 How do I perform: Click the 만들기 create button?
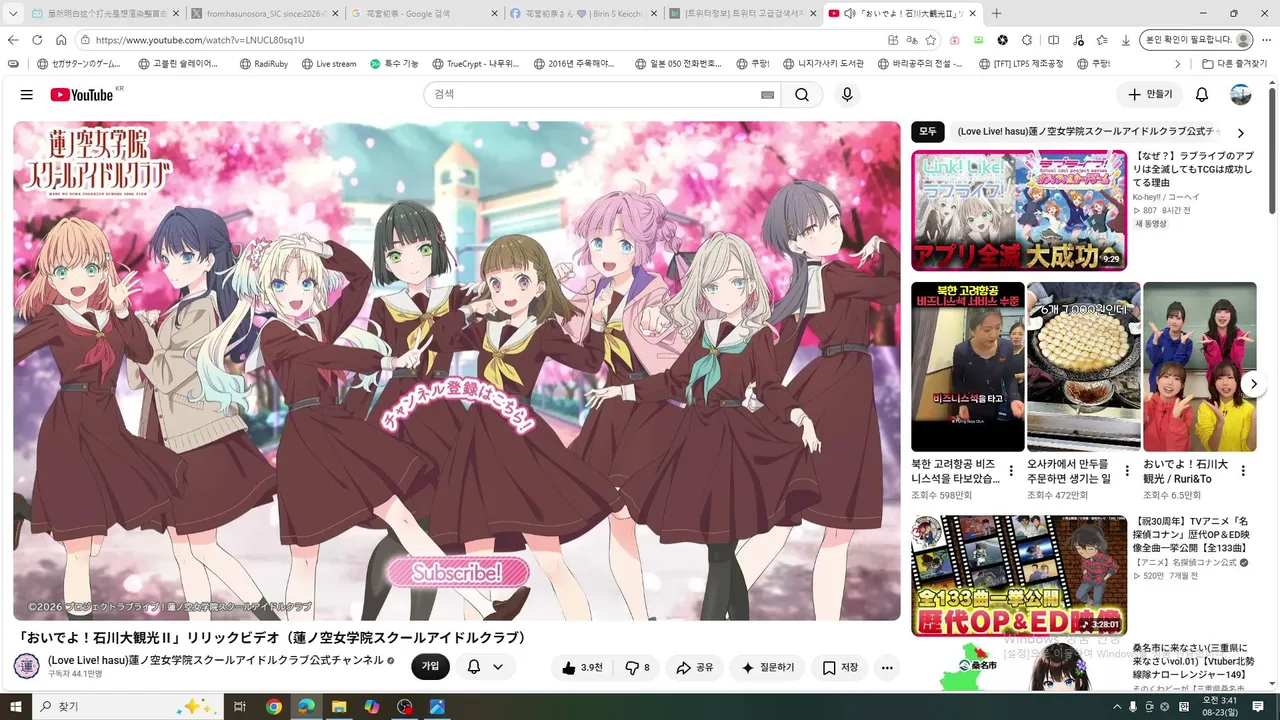1150,94
